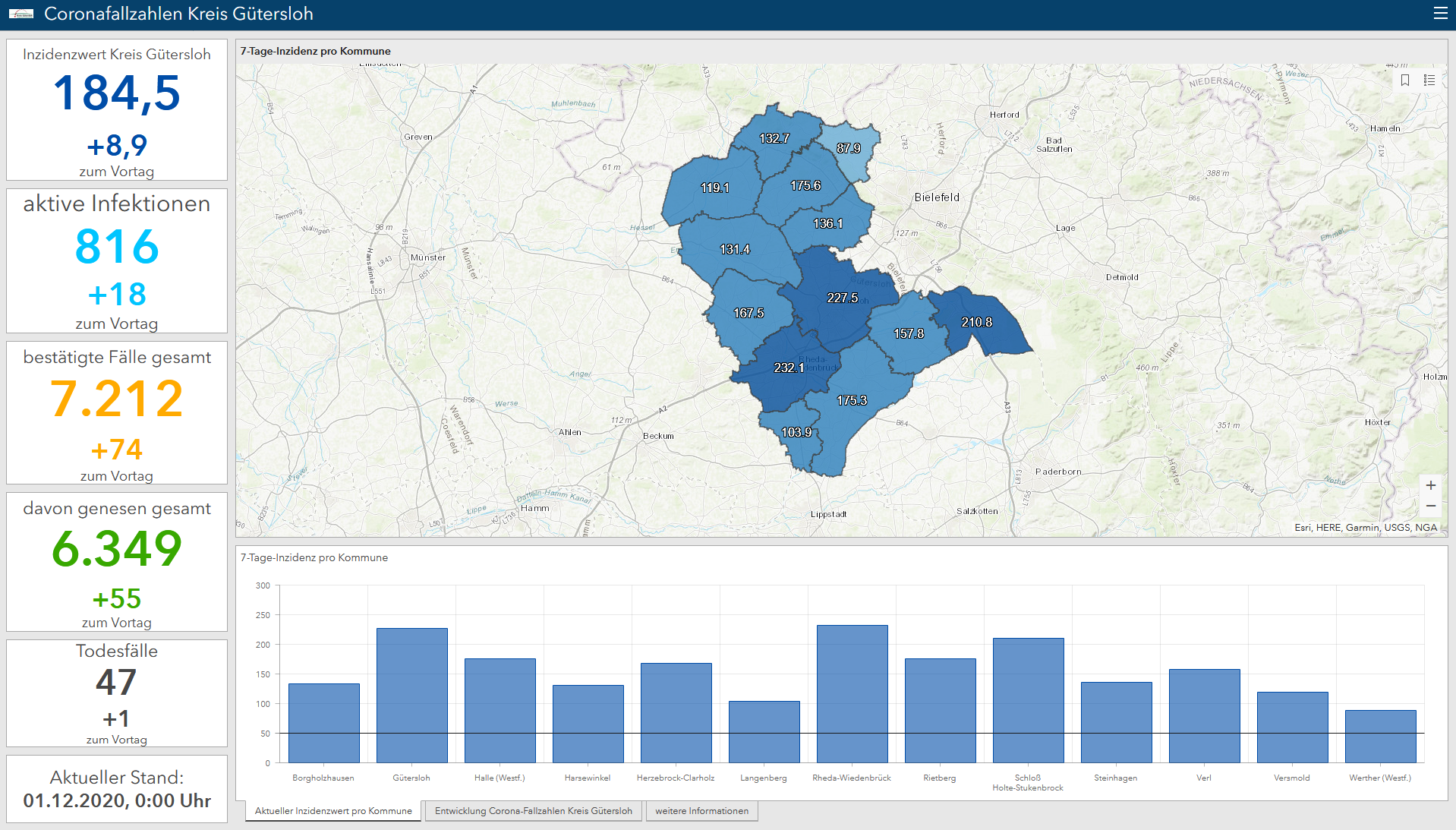This screenshot has height=830, width=1456.
Task: Switch to Entwicklung Corona-Fallzahlen Kreis Gütersloh tab
Action: pos(533,811)
